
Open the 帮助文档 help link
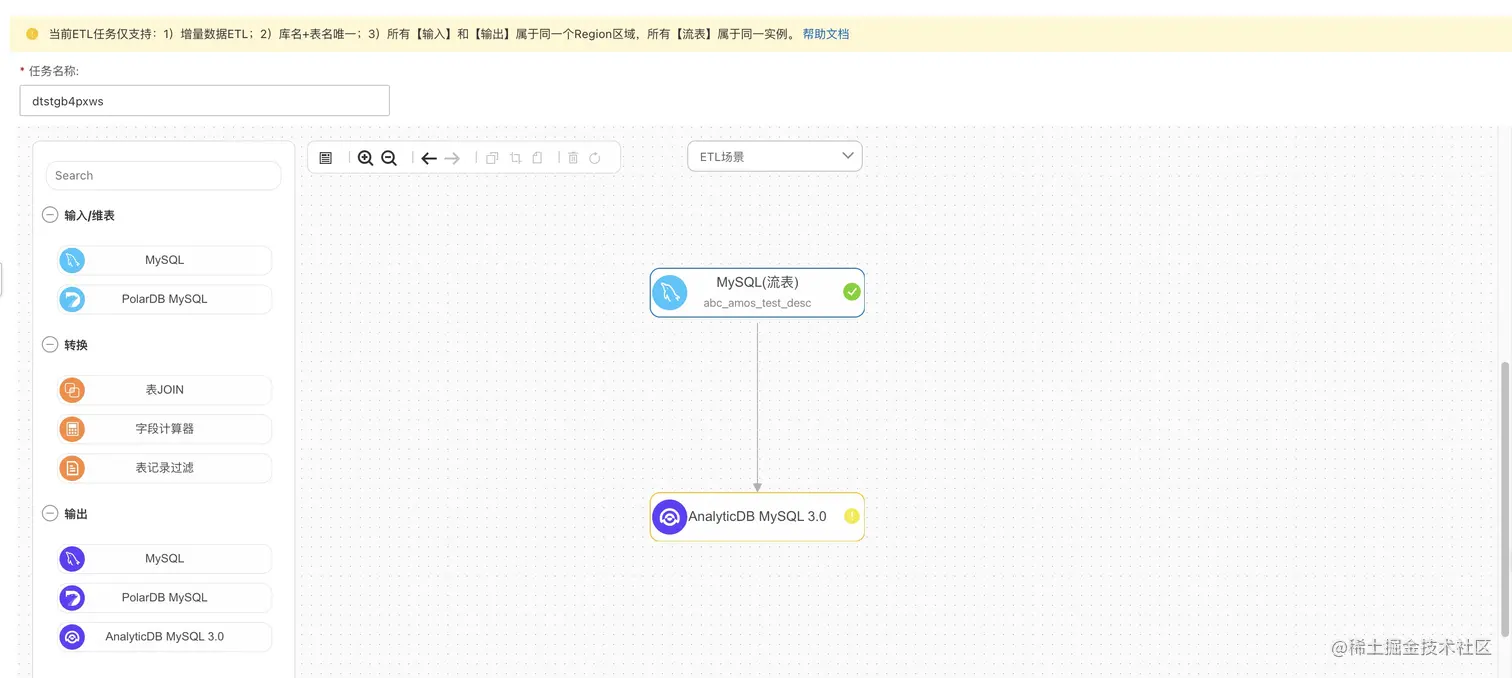[826, 34]
